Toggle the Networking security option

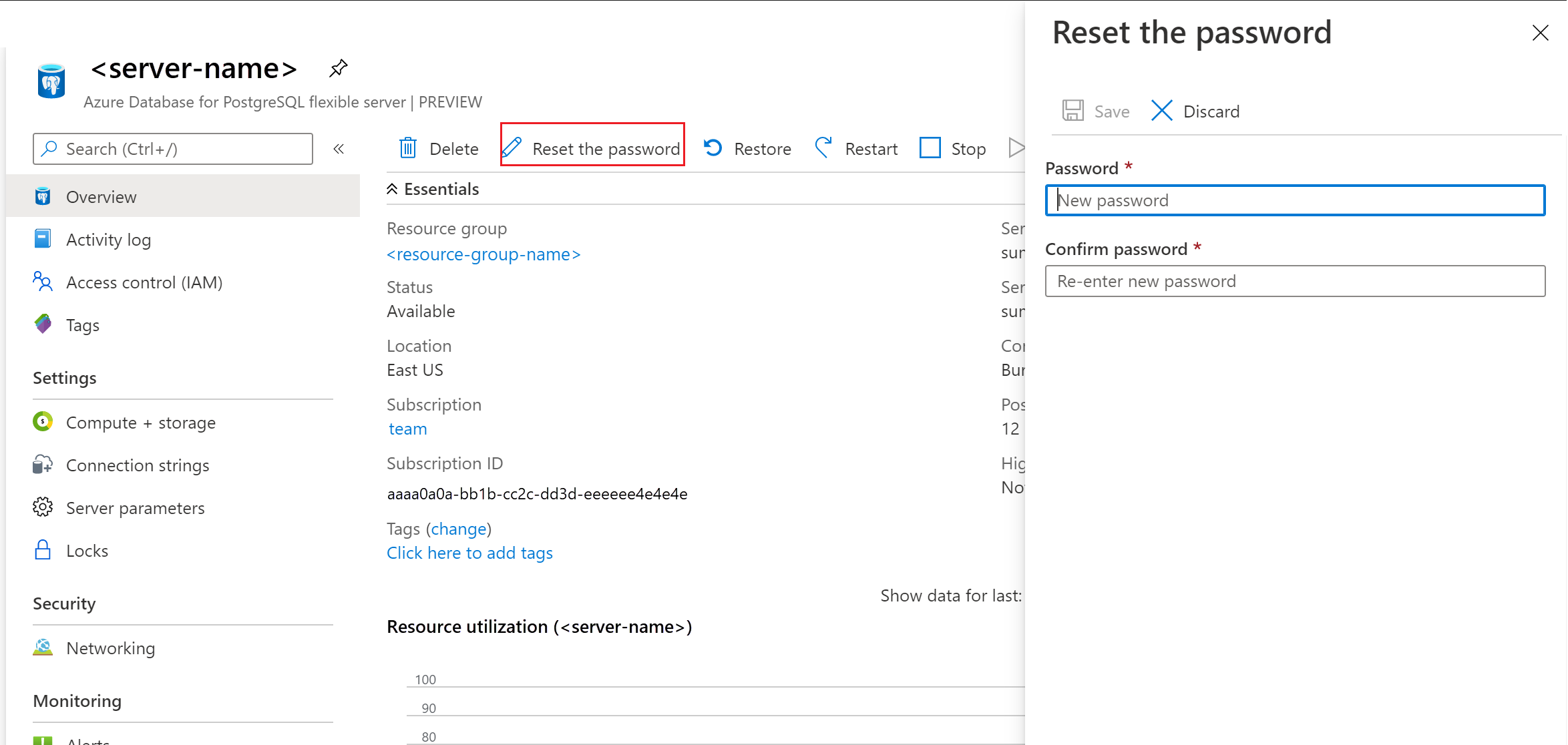tap(109, 648)
